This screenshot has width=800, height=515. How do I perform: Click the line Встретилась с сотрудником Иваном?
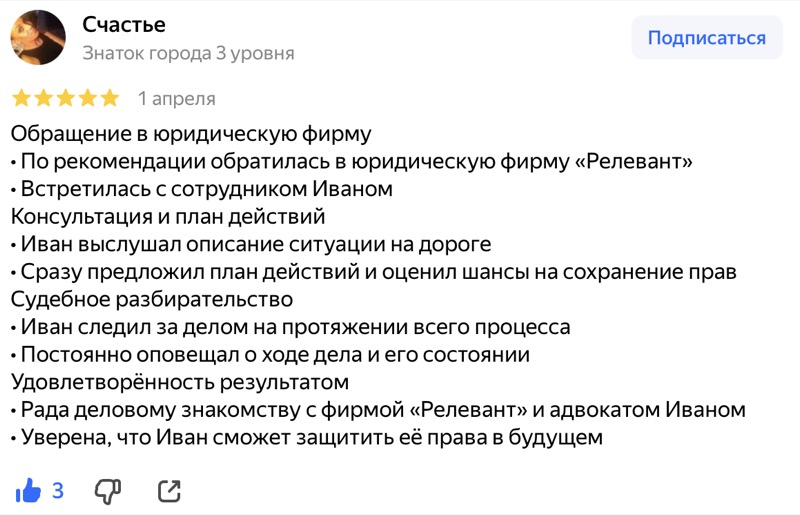click(x=202, y=189)
